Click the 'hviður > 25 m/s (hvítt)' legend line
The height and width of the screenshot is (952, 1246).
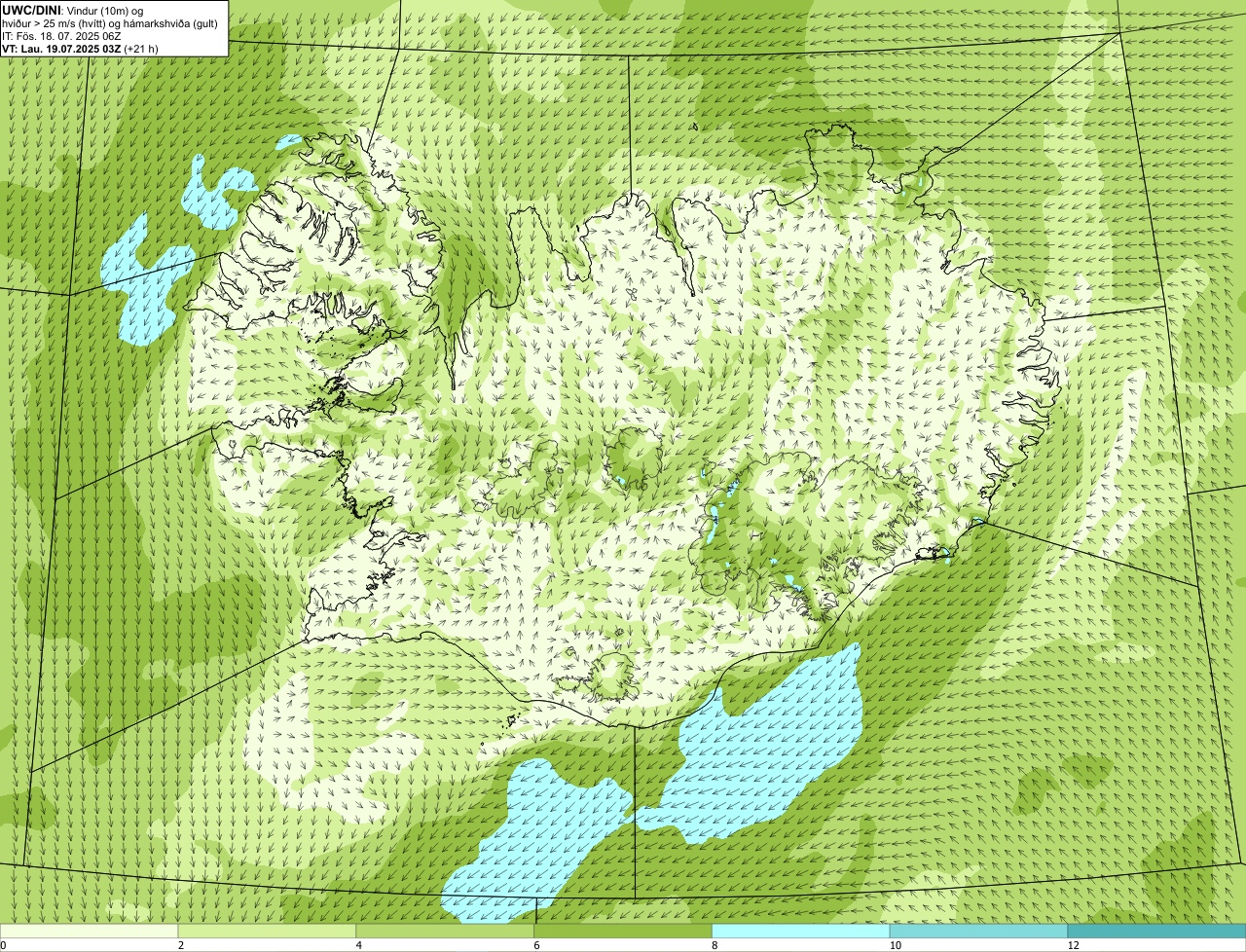coord(110,22)
